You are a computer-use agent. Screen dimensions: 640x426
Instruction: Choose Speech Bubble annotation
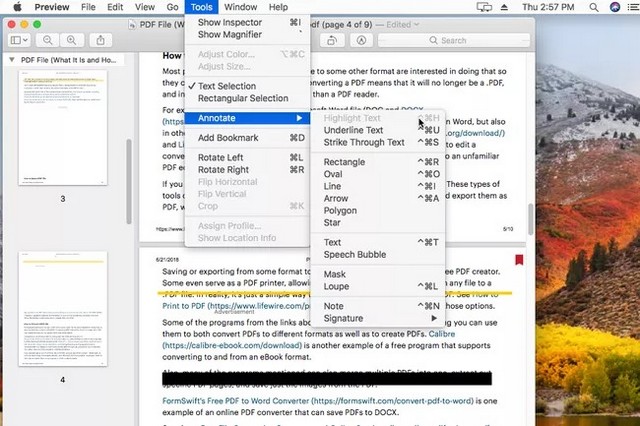click(378, 255)
